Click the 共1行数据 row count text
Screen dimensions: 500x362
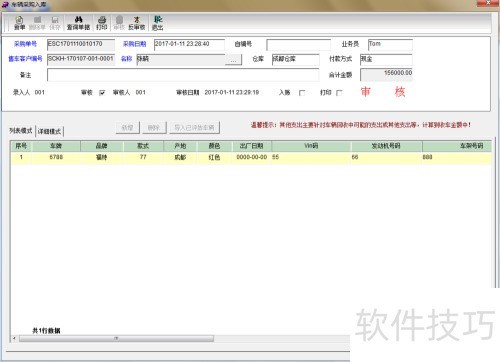46,331
